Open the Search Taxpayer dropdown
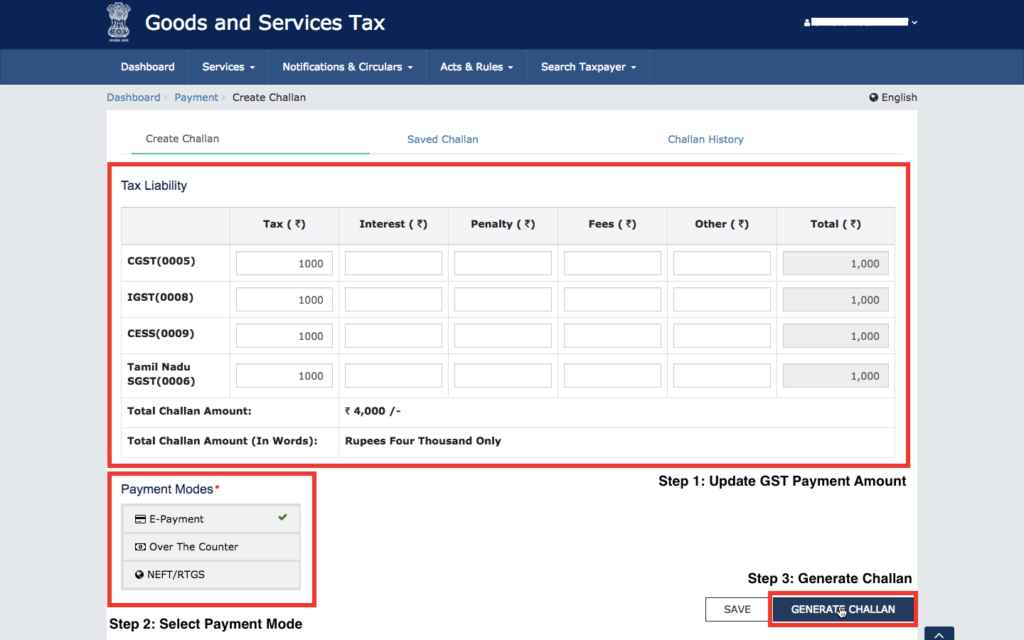Image resolution: width=1024 pixels, height=640 pixels. [x=588, y=67]
